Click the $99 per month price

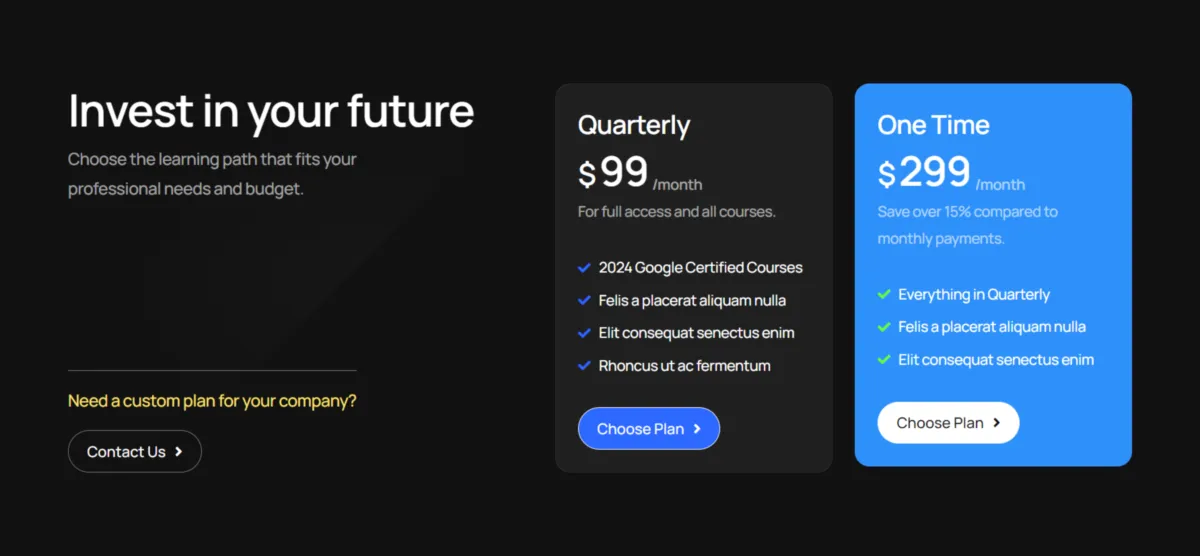point(640,173)
